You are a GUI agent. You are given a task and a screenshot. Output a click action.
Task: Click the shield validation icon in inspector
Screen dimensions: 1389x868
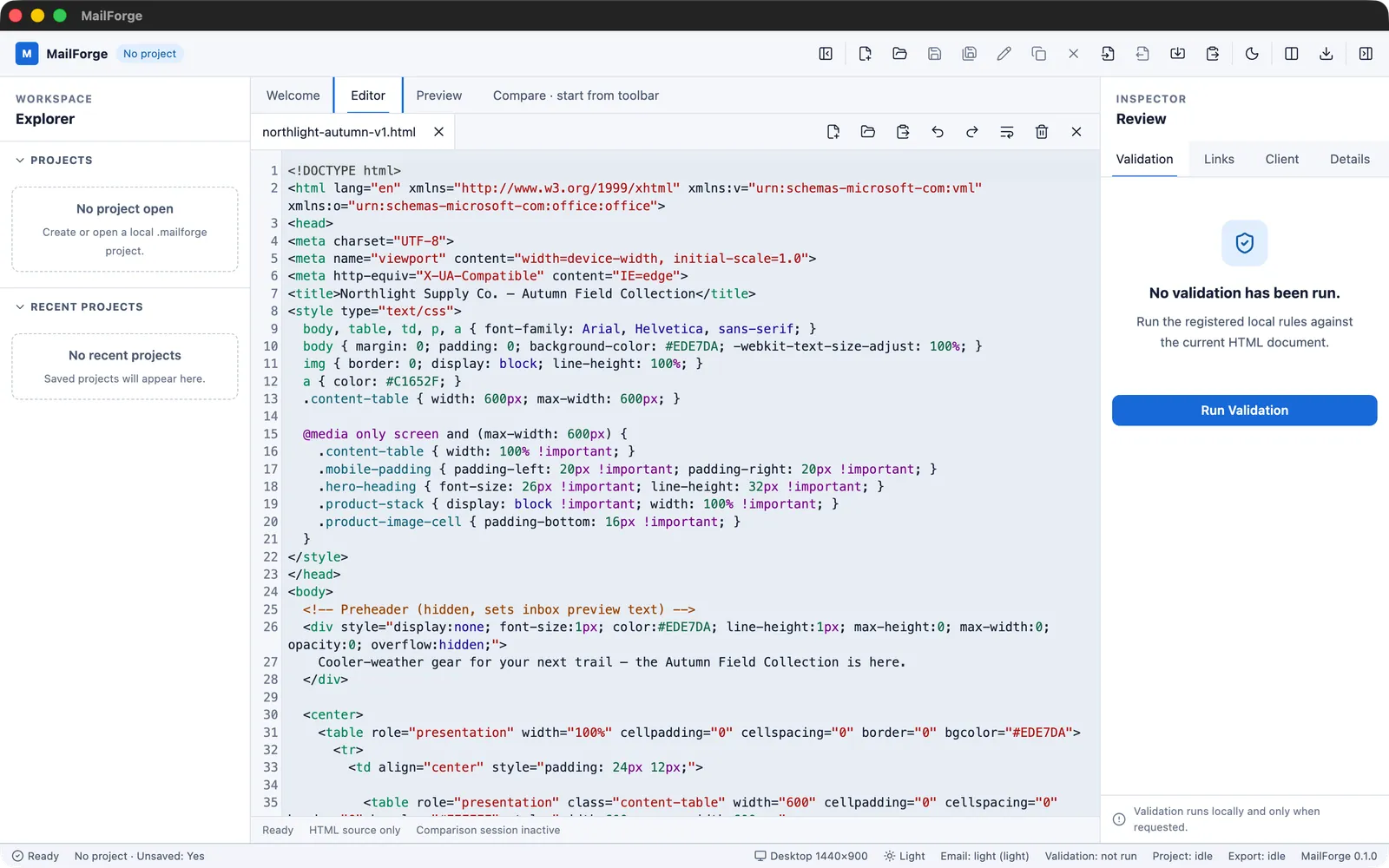(x=1244, y=243)
